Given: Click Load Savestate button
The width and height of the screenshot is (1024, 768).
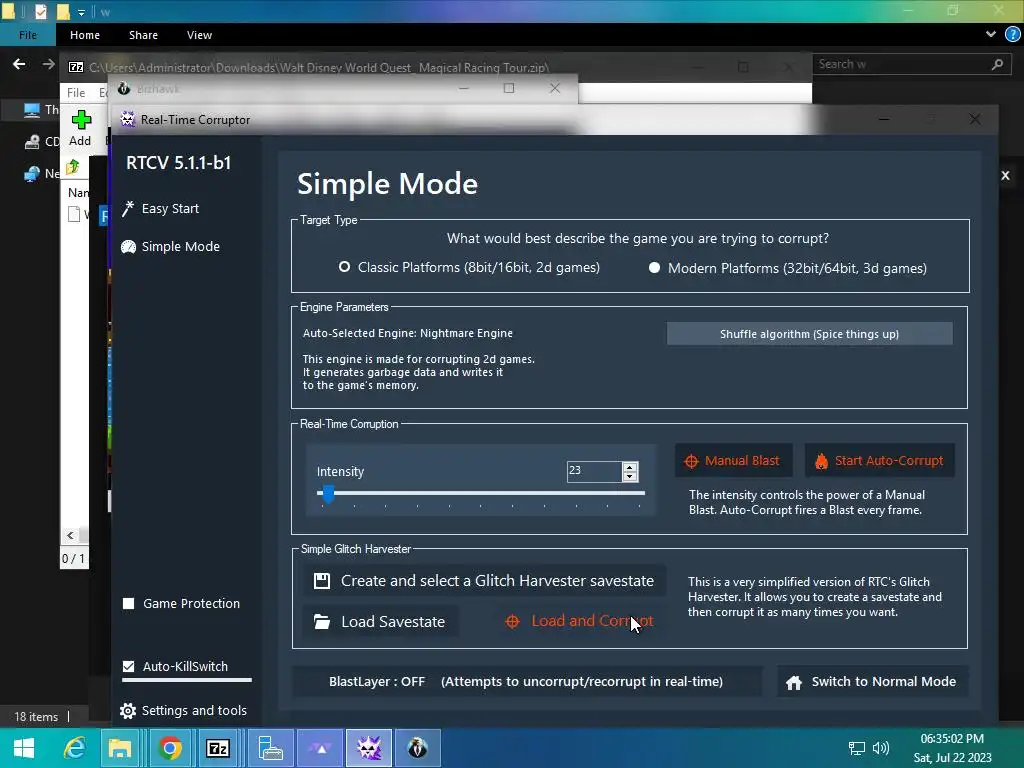Looking at the screenshot, I should coord(380,621).
